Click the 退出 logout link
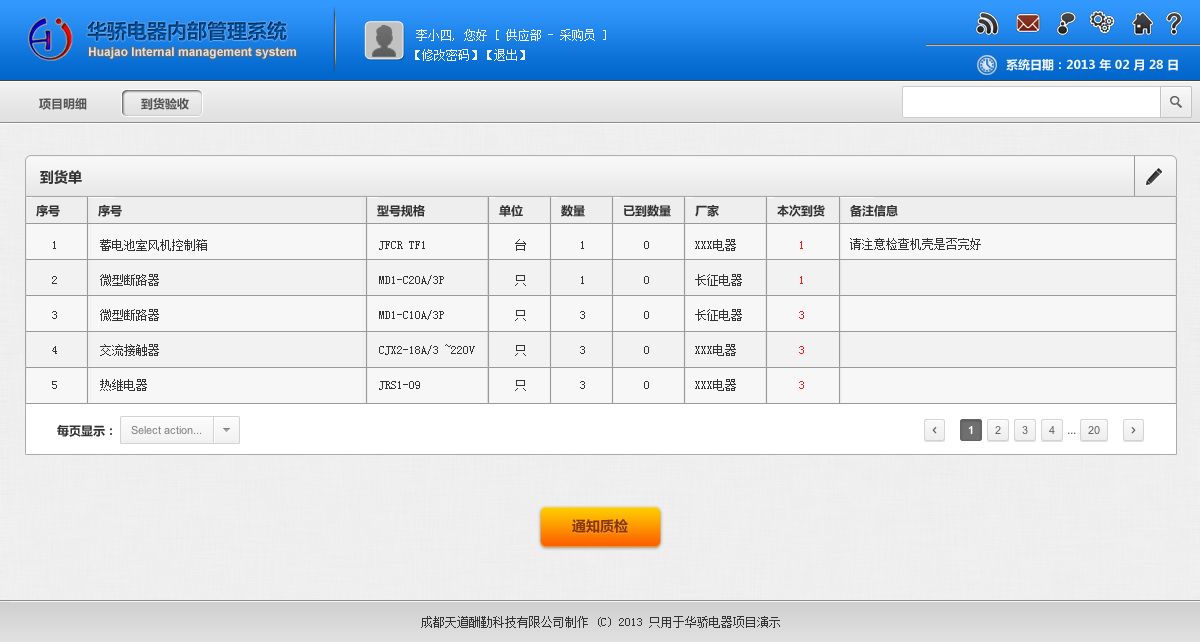This screenshot has height=642, width=1200. click(506, 55)
